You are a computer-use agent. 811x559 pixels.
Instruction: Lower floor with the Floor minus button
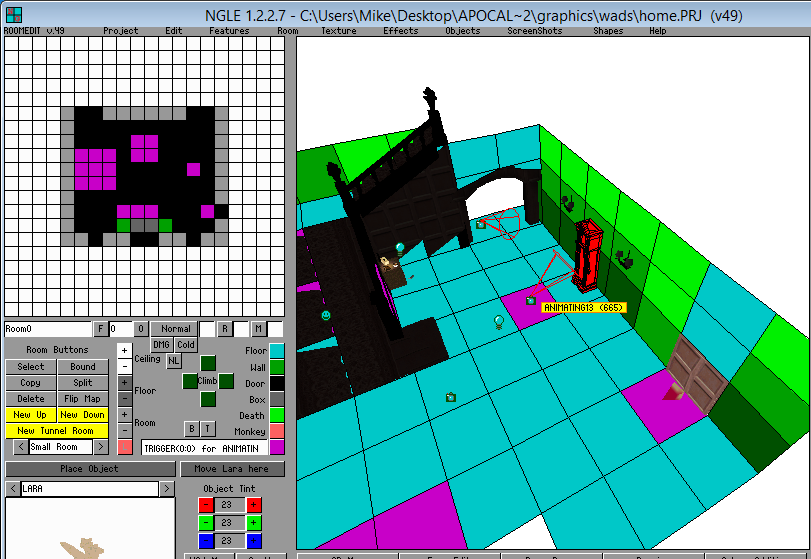[125, 399]
